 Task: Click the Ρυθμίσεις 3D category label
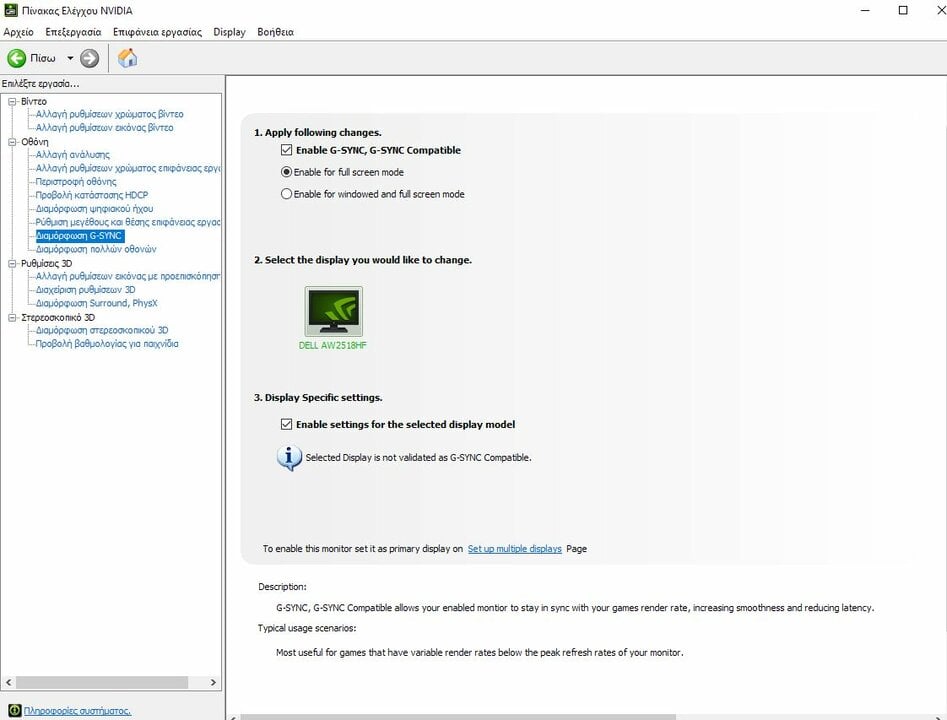point(47,263)
